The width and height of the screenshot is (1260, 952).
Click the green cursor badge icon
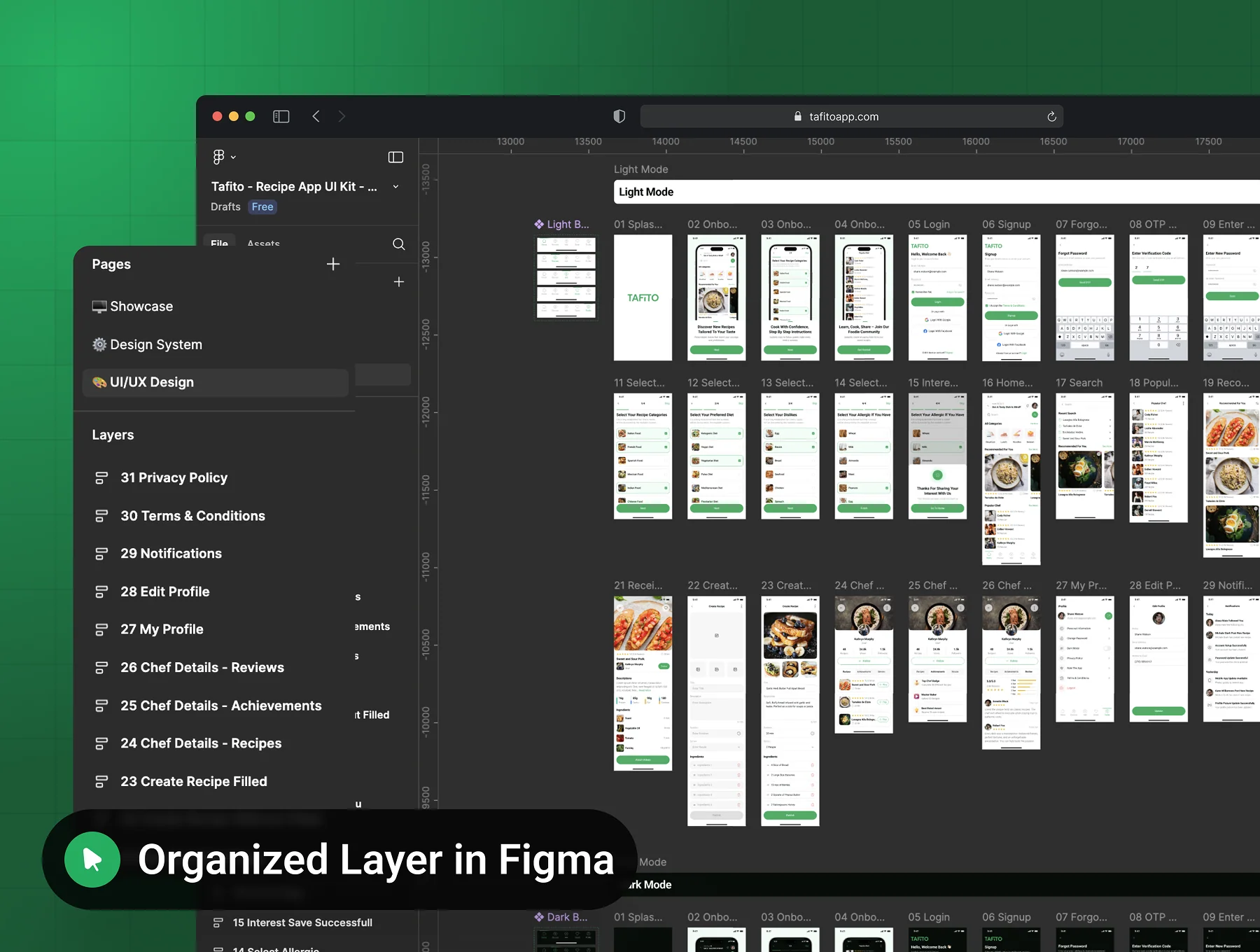coord(92,860)
